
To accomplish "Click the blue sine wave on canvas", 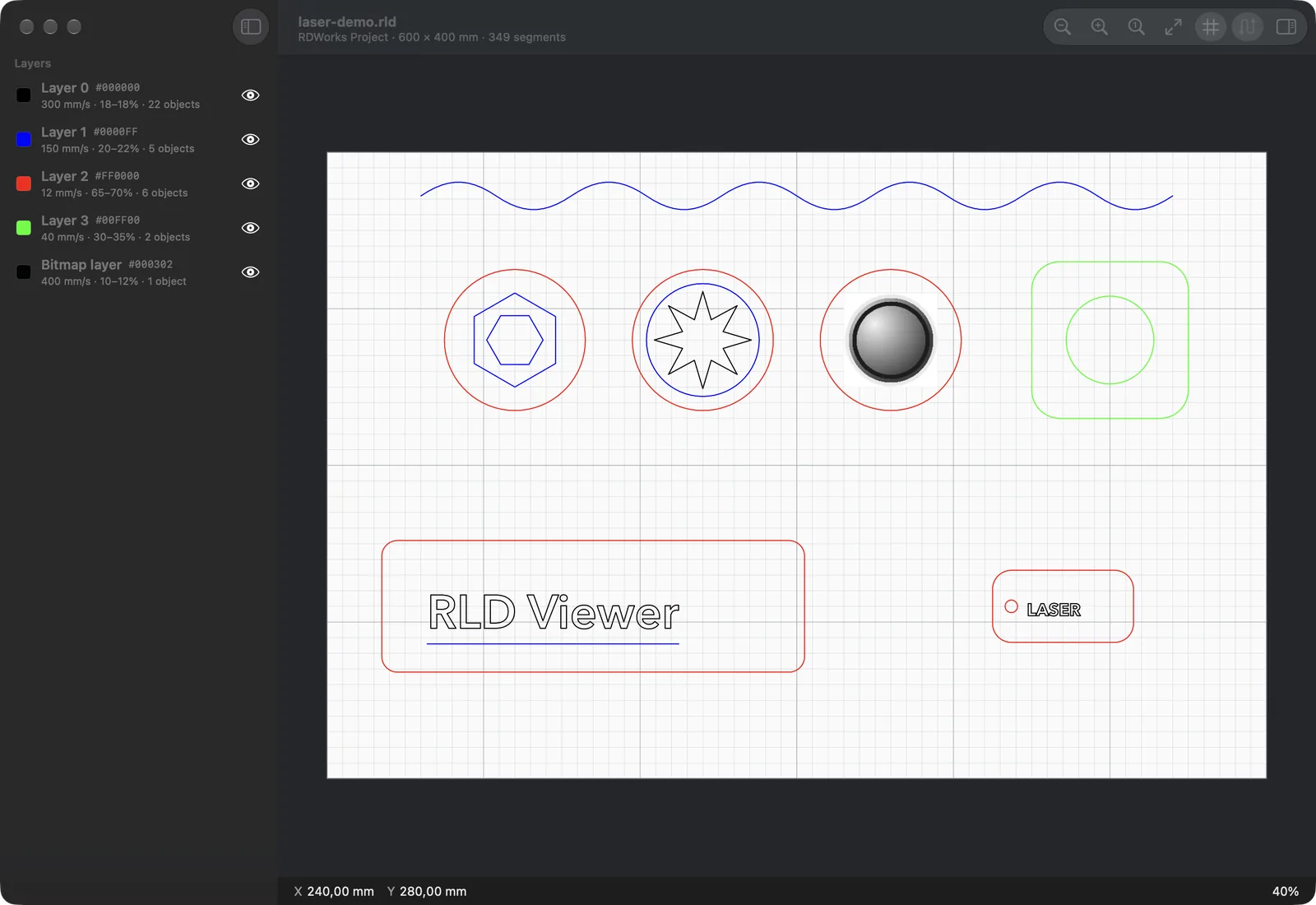I will 796,196.
